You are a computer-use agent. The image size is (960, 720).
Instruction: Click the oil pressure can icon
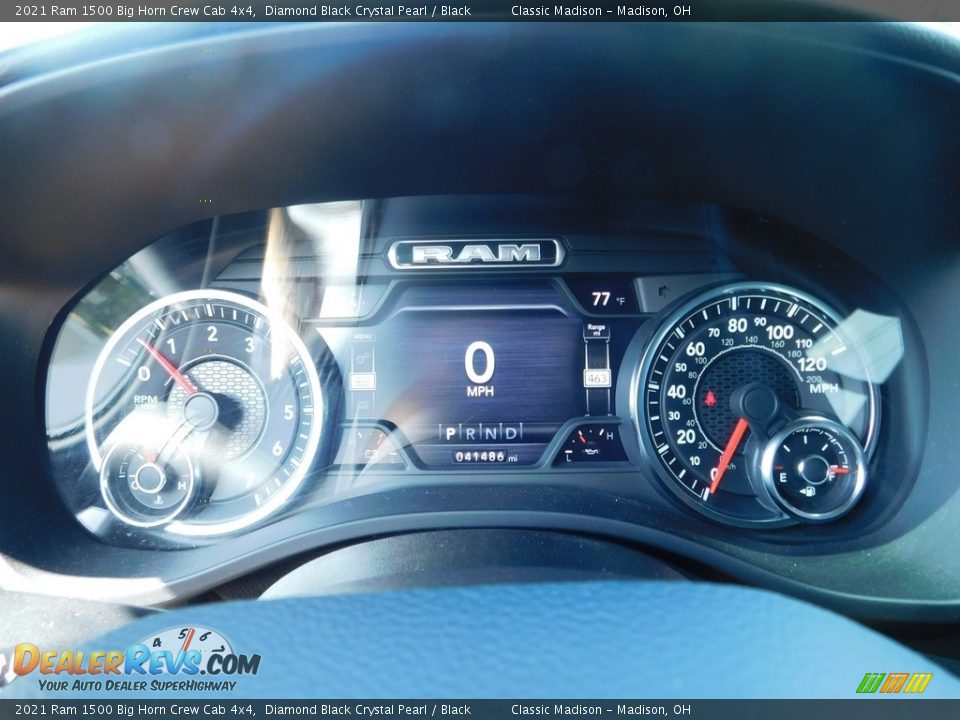pyautogui.click(x=590, y=451)
